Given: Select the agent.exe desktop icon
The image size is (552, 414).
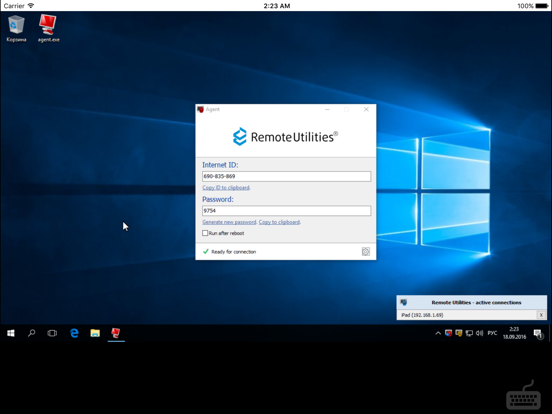Looking at the screenshot, I should (49, 28).
